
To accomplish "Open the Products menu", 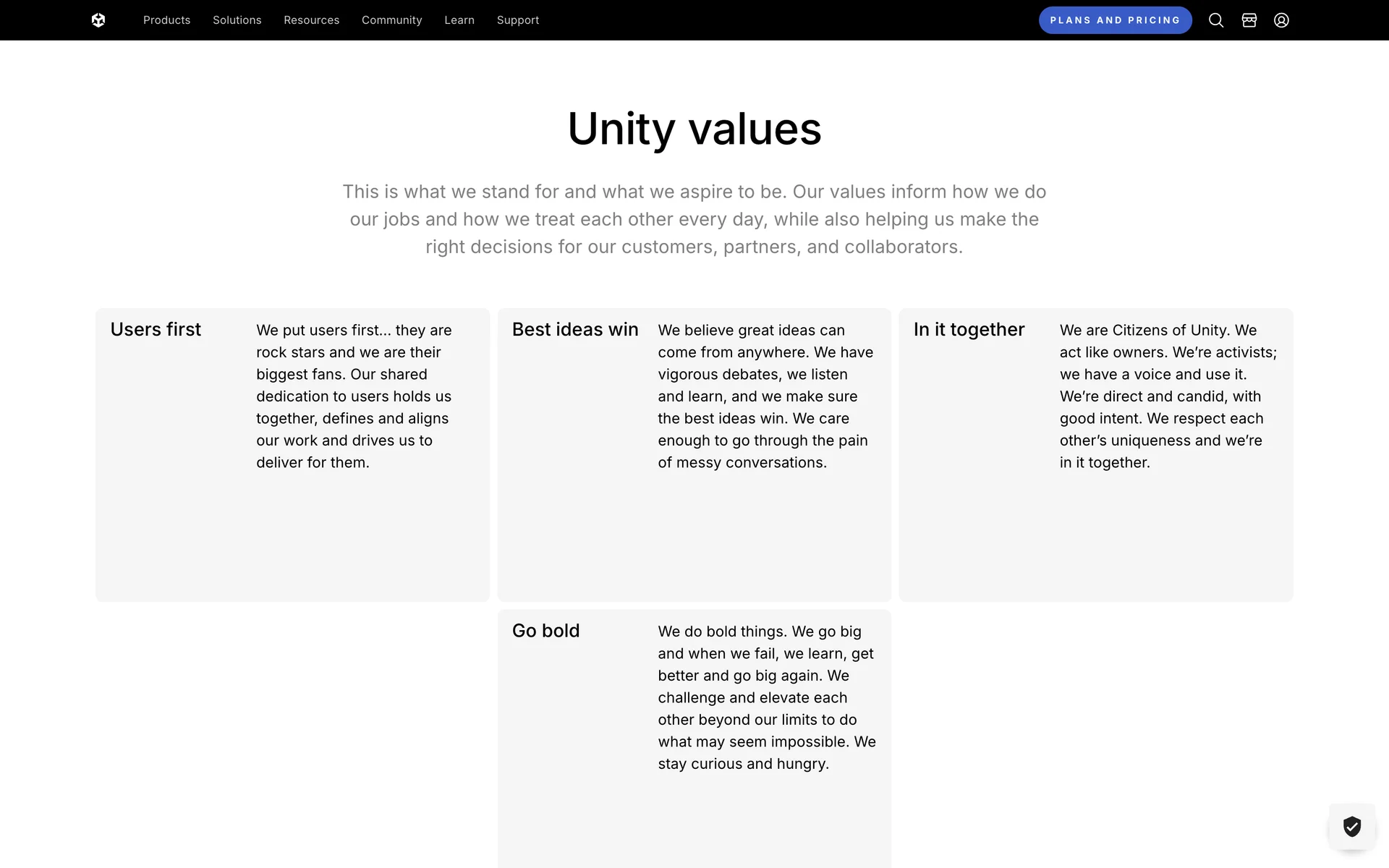I will (166, 20).
